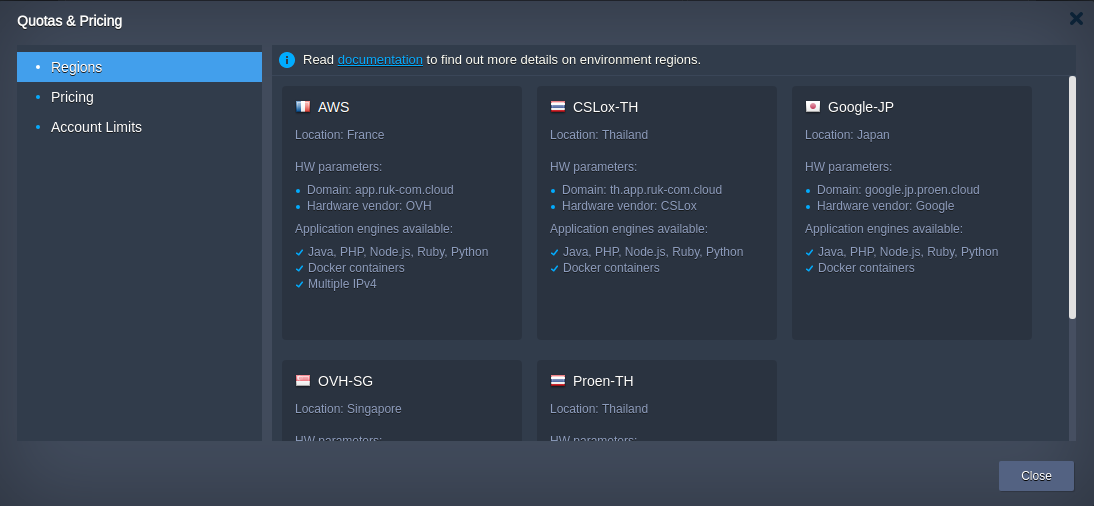Click the OVH-SG region title
This screenshot has height=506, width=1094.
(345, 382)
